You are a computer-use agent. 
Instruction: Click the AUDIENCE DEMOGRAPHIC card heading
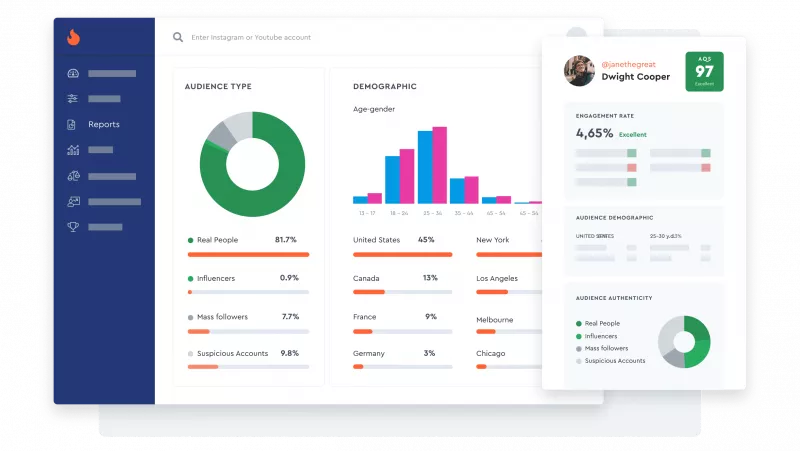click(x=614, y=217)
